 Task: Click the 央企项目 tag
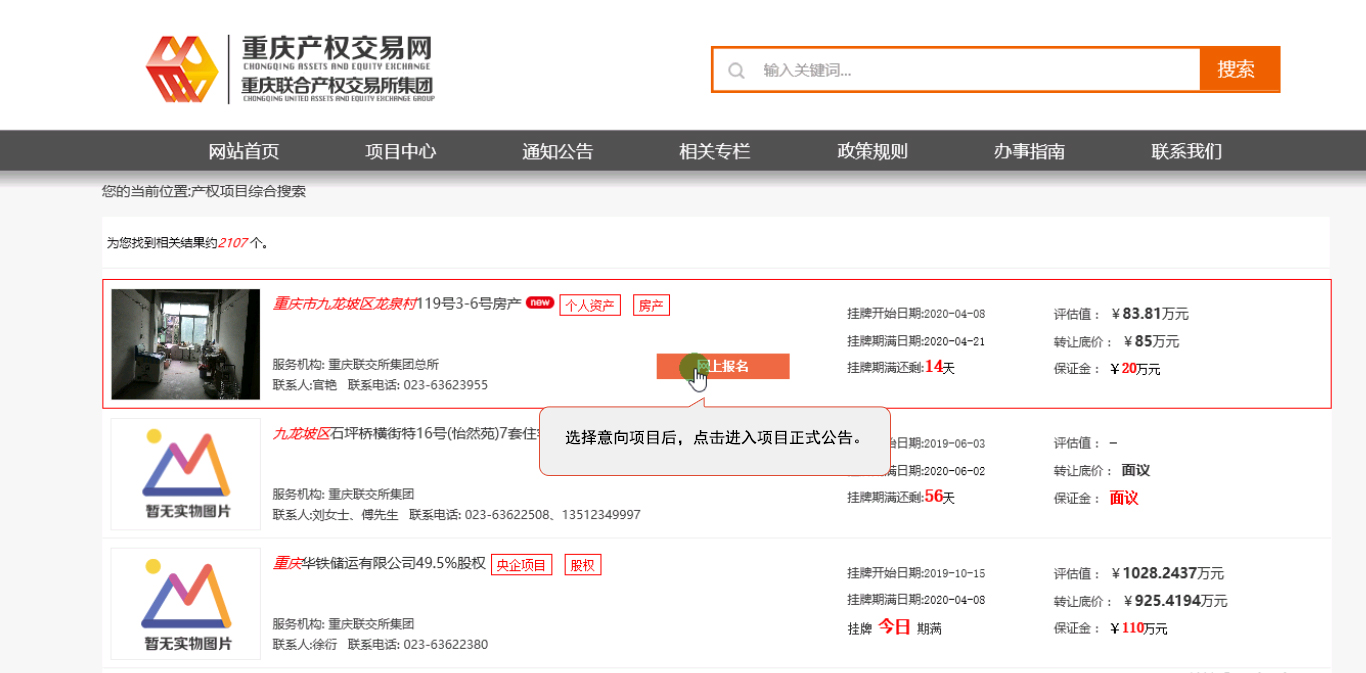coord(521,565)
